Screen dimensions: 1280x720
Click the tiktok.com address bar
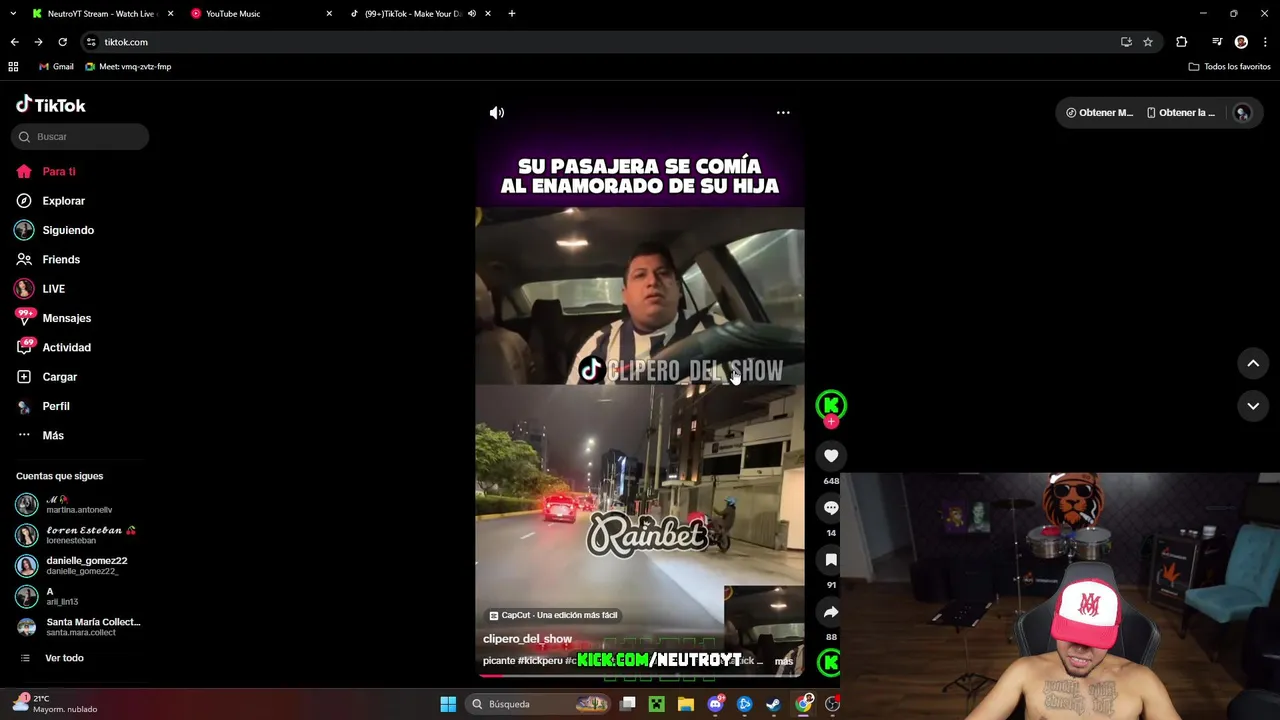pos(620,42)
